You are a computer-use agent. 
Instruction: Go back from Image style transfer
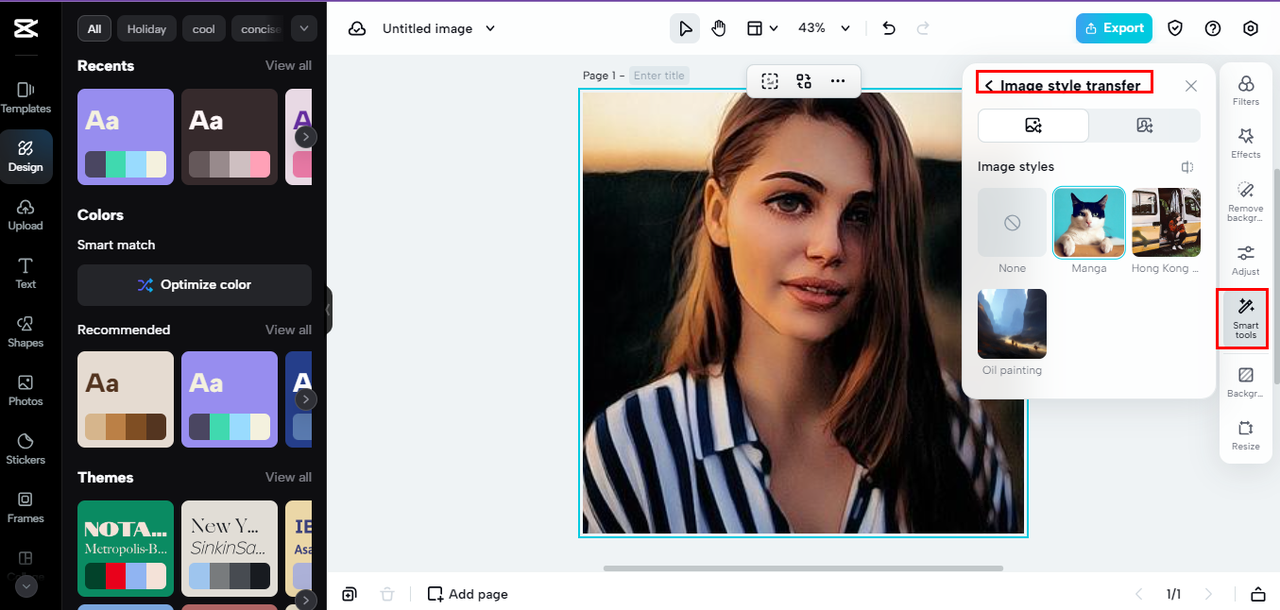pos(988,86)
